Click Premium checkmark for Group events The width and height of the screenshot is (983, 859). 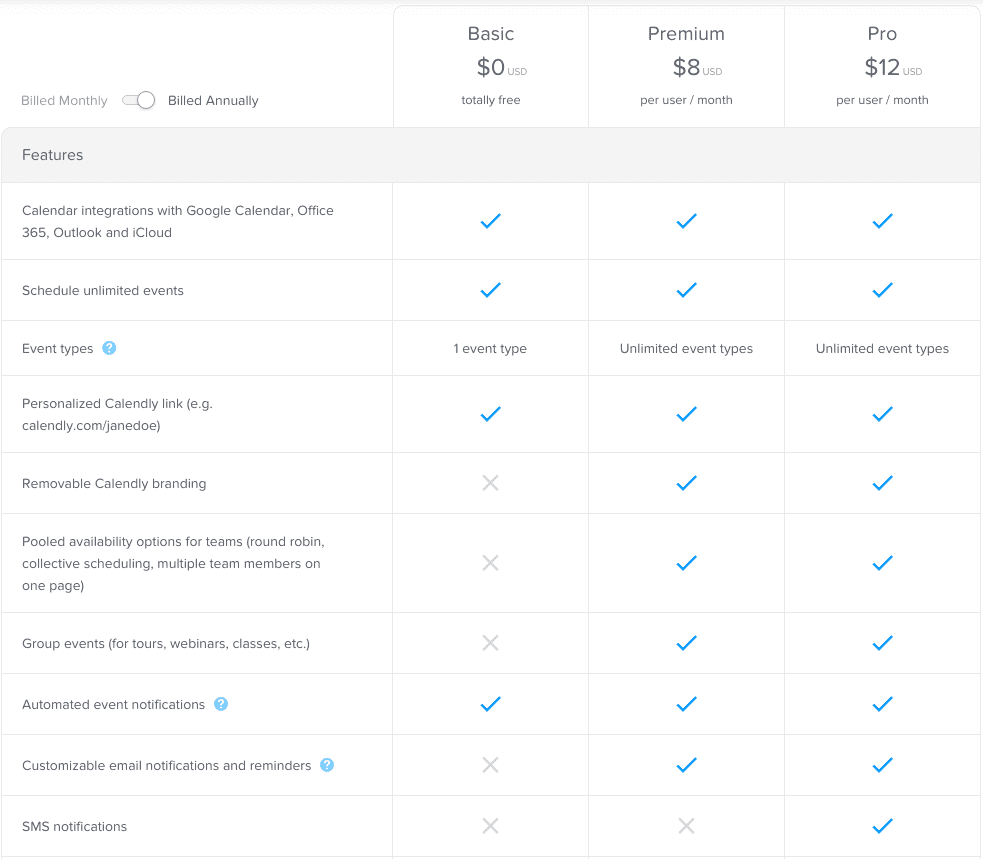(686, 643)
